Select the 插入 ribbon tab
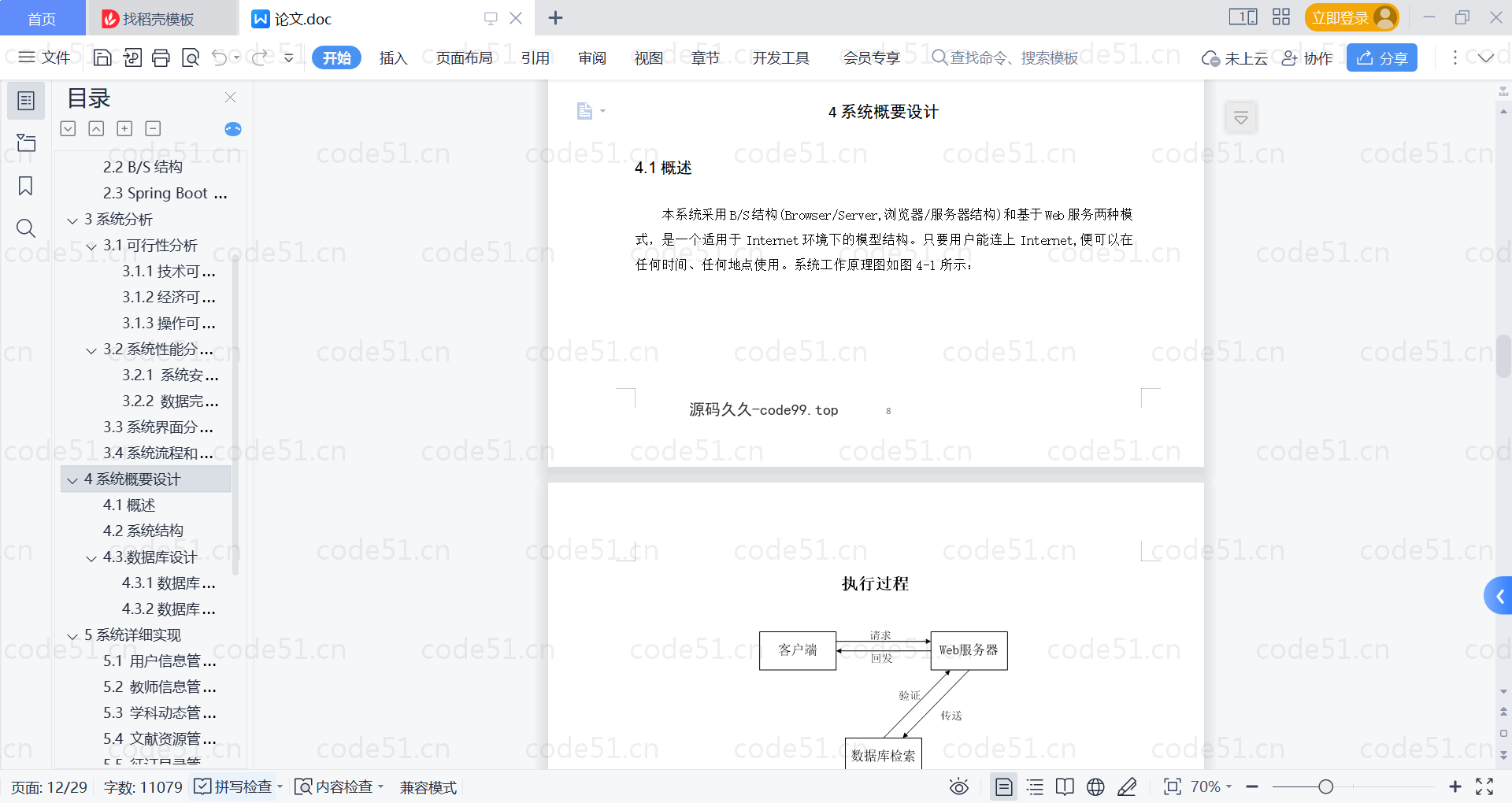 393,57
